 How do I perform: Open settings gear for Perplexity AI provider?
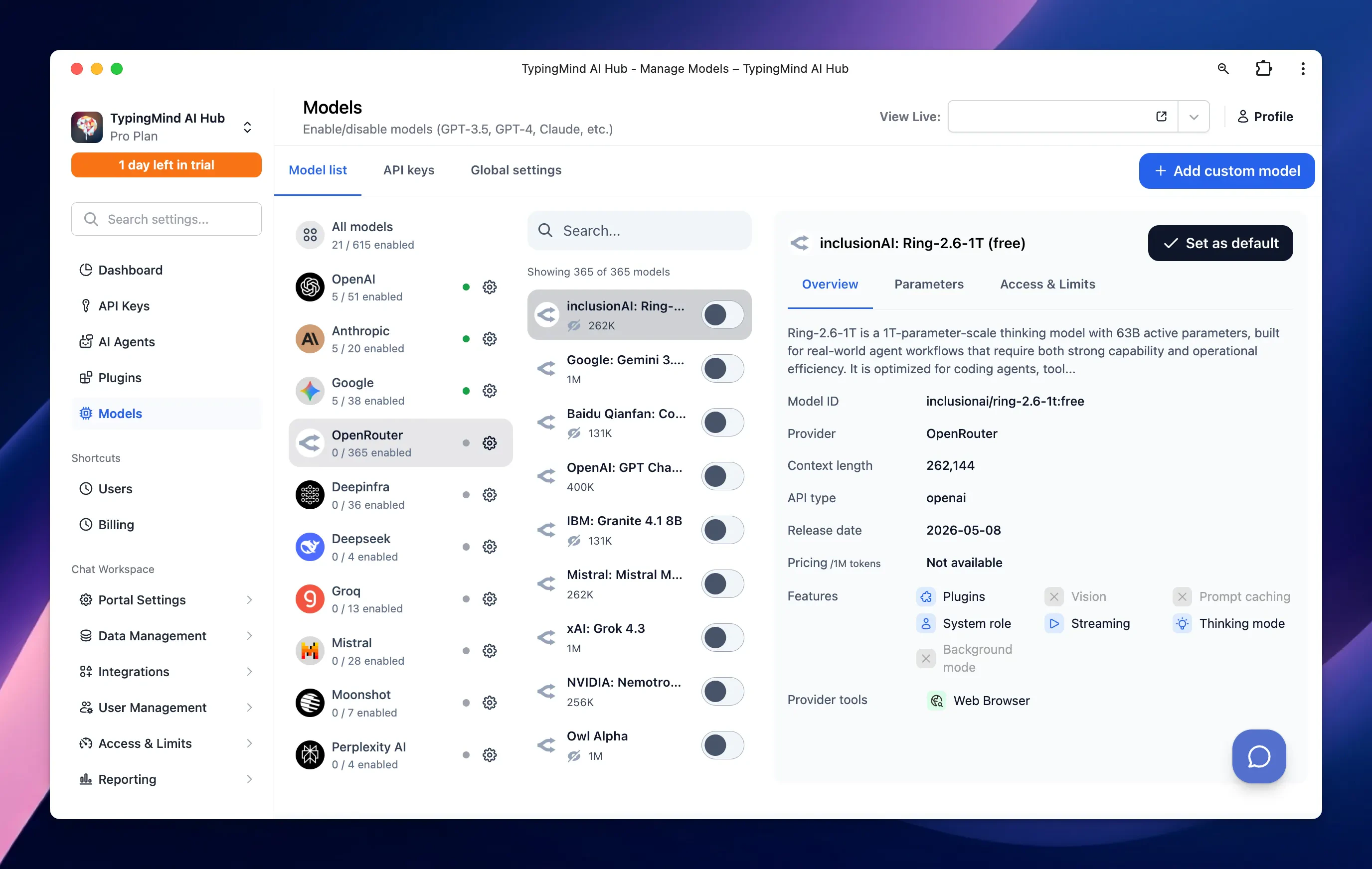pos(490,755)
